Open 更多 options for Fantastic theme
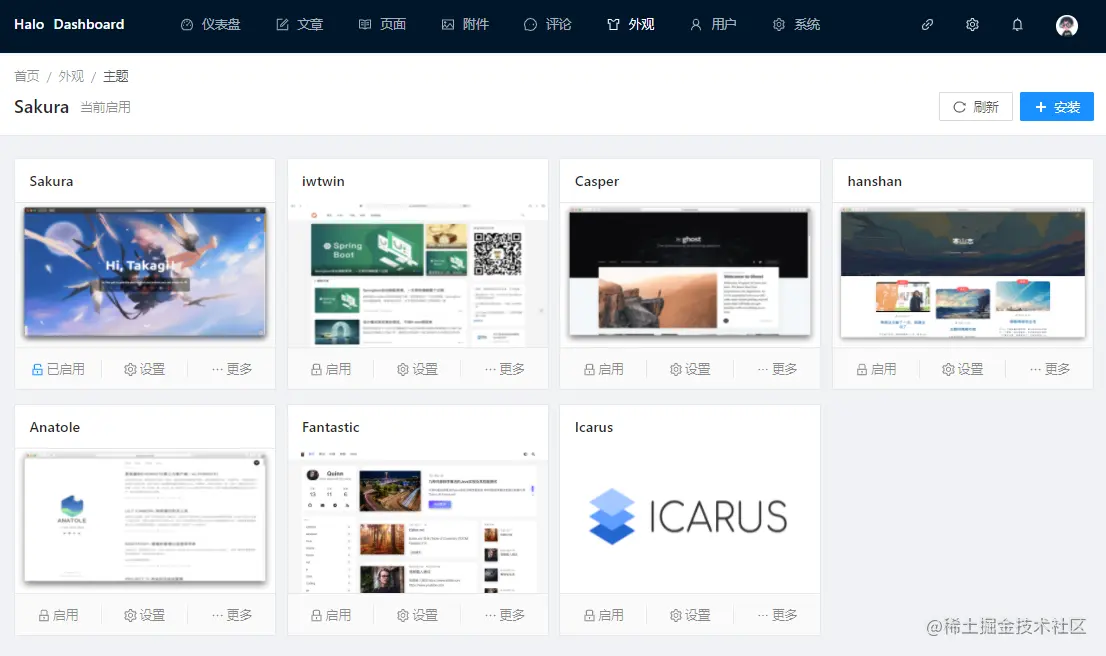1106x656 pixels. pos(504,615)
